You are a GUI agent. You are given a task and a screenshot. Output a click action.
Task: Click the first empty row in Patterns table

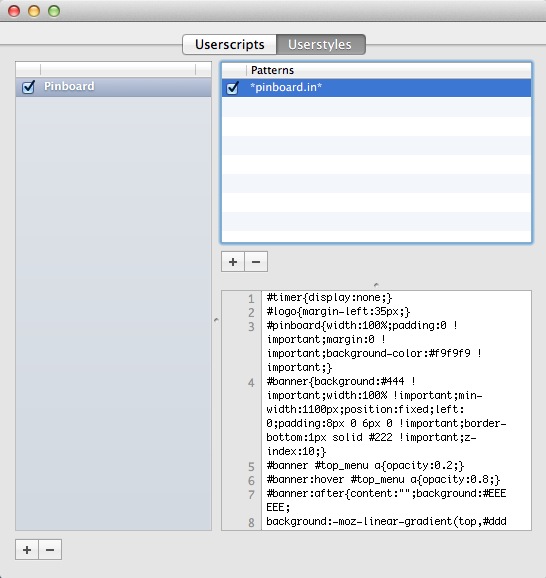pyautogui.click(x=376, y=107)
